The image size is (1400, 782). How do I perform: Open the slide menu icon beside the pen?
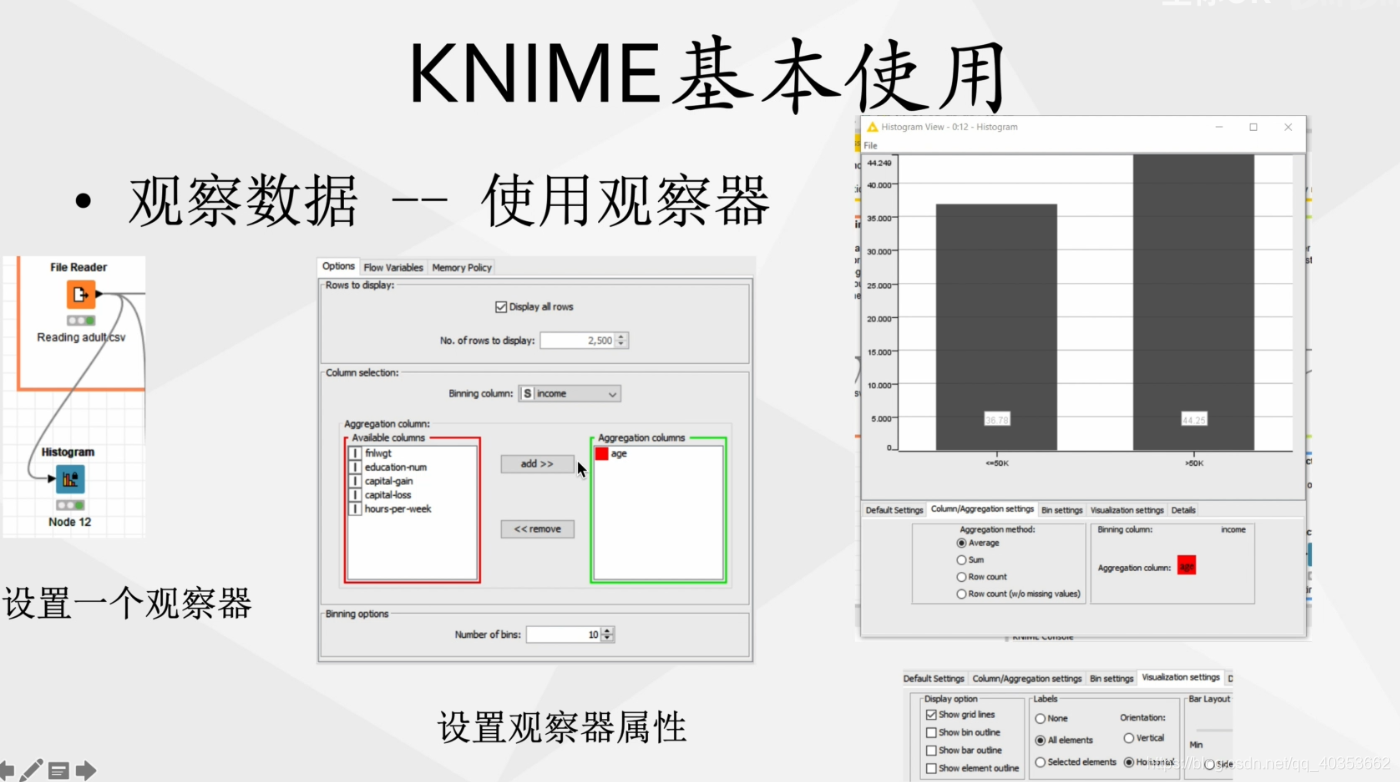click(58, 771)
